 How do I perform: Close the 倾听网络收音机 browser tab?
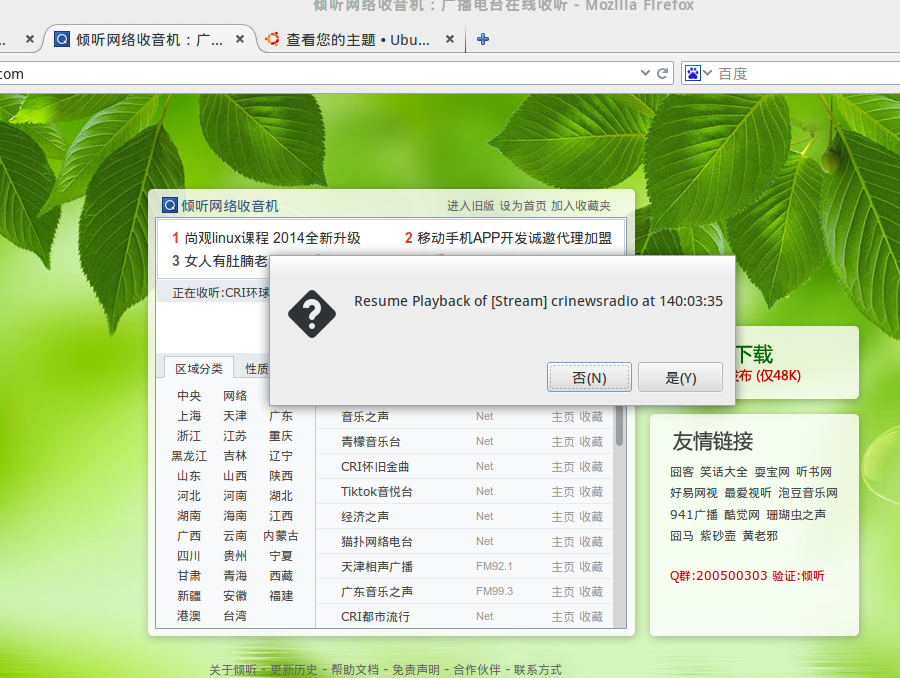pos(240,39)
